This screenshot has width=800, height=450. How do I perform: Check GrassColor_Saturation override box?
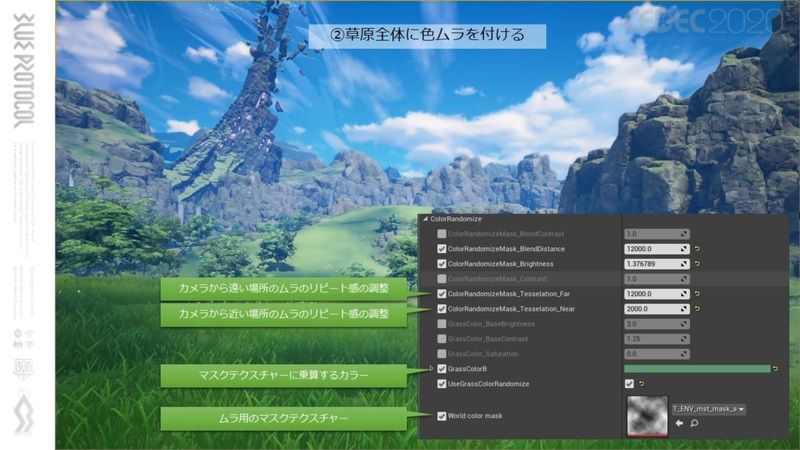(442, 354)
